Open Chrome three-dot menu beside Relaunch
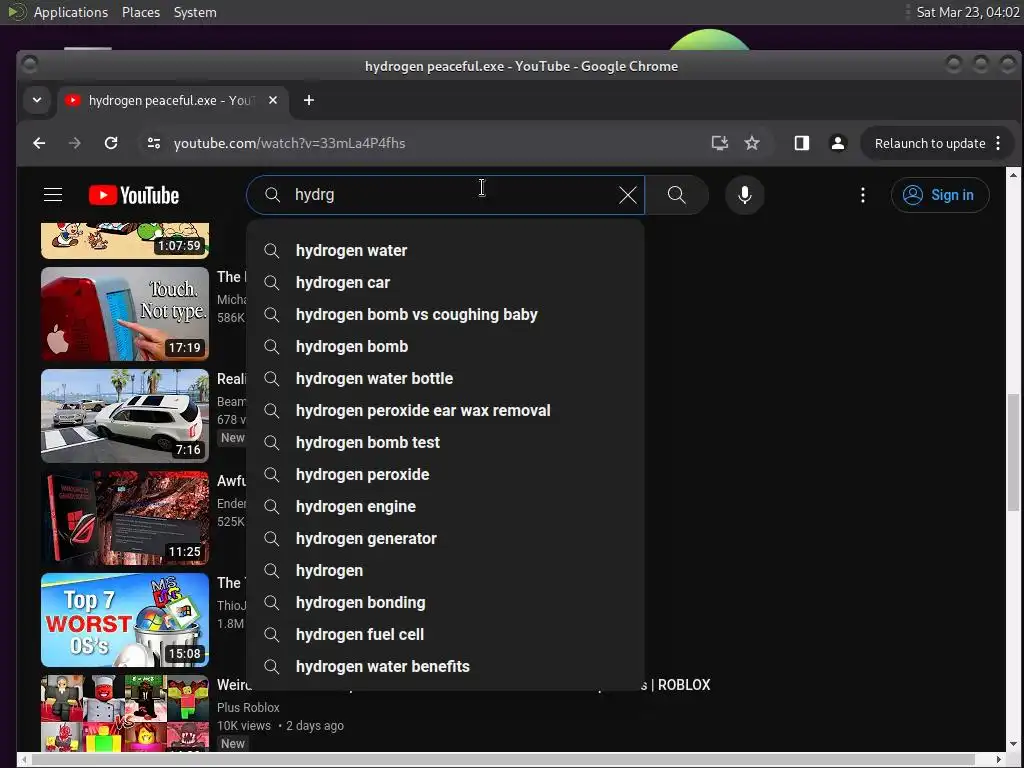The image size is (1024, 768). [998, 143]
